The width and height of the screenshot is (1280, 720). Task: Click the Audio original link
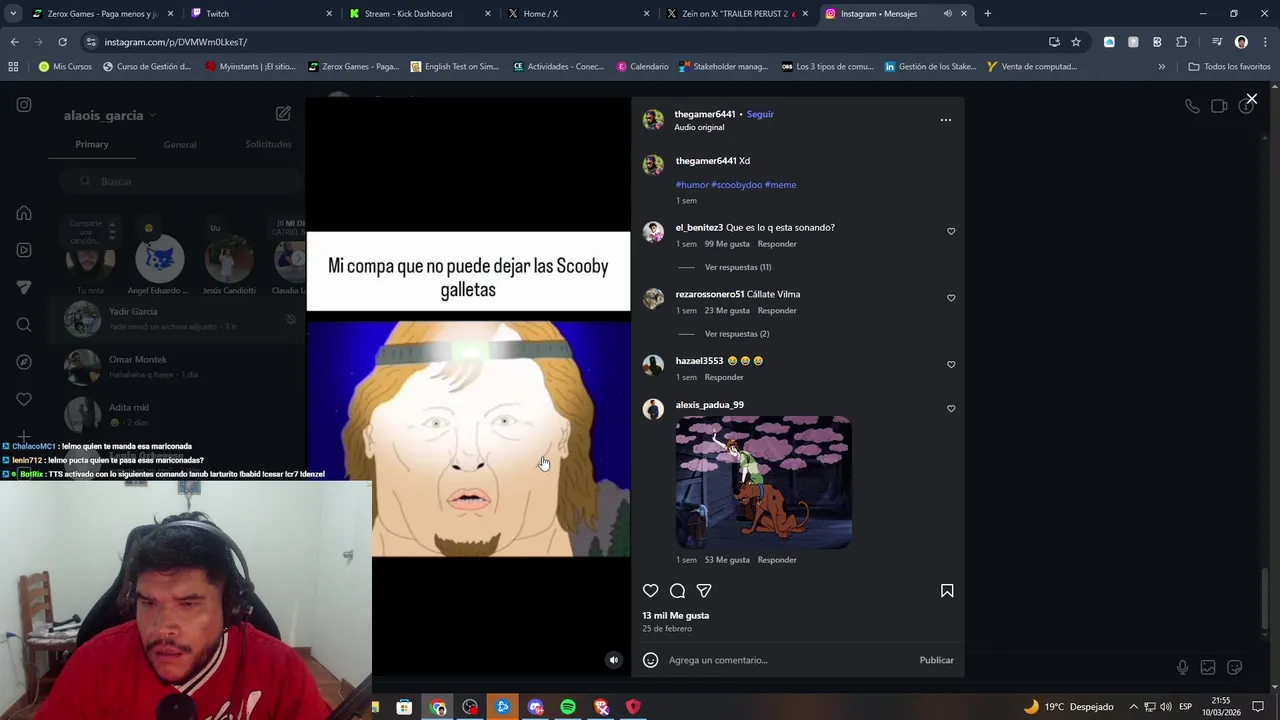699,128
